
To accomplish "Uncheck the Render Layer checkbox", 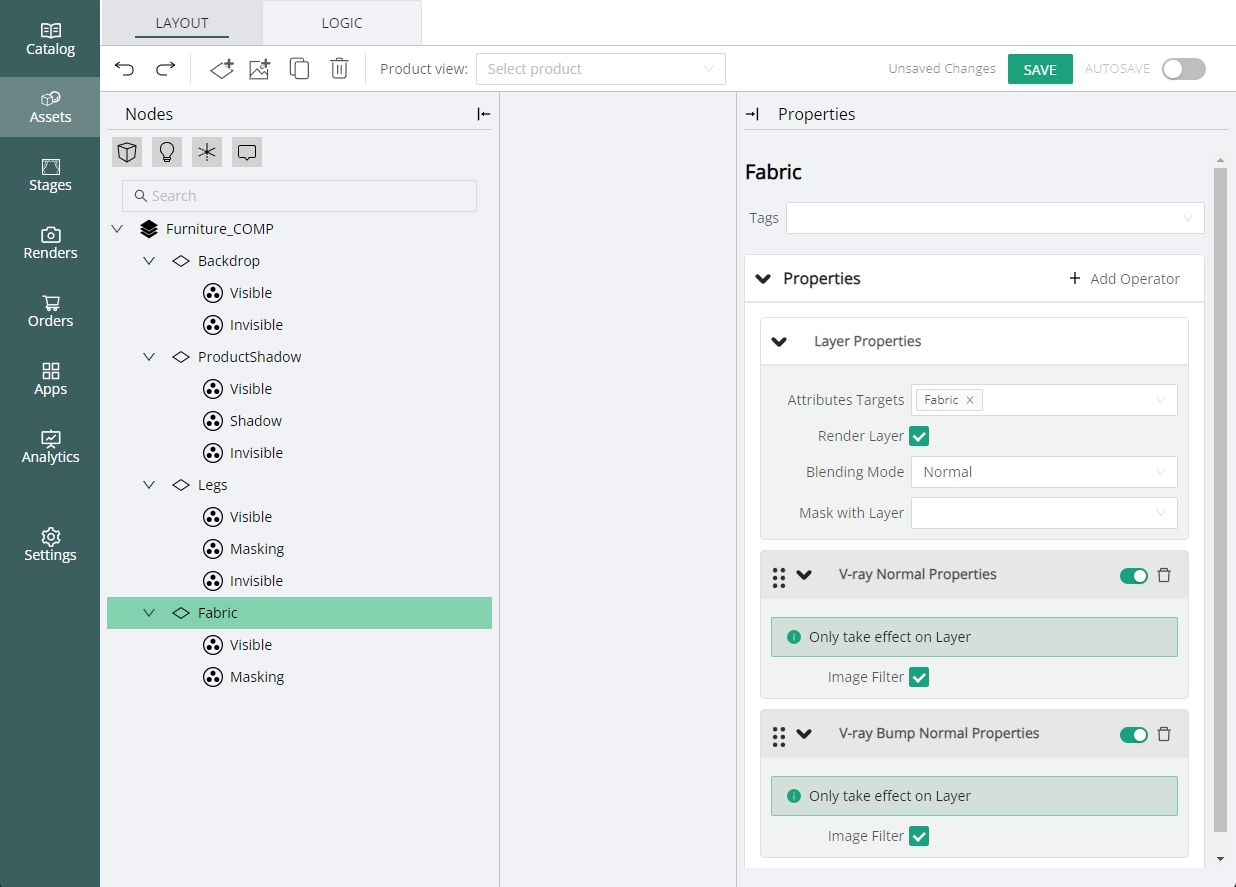I will pos(919,436).
